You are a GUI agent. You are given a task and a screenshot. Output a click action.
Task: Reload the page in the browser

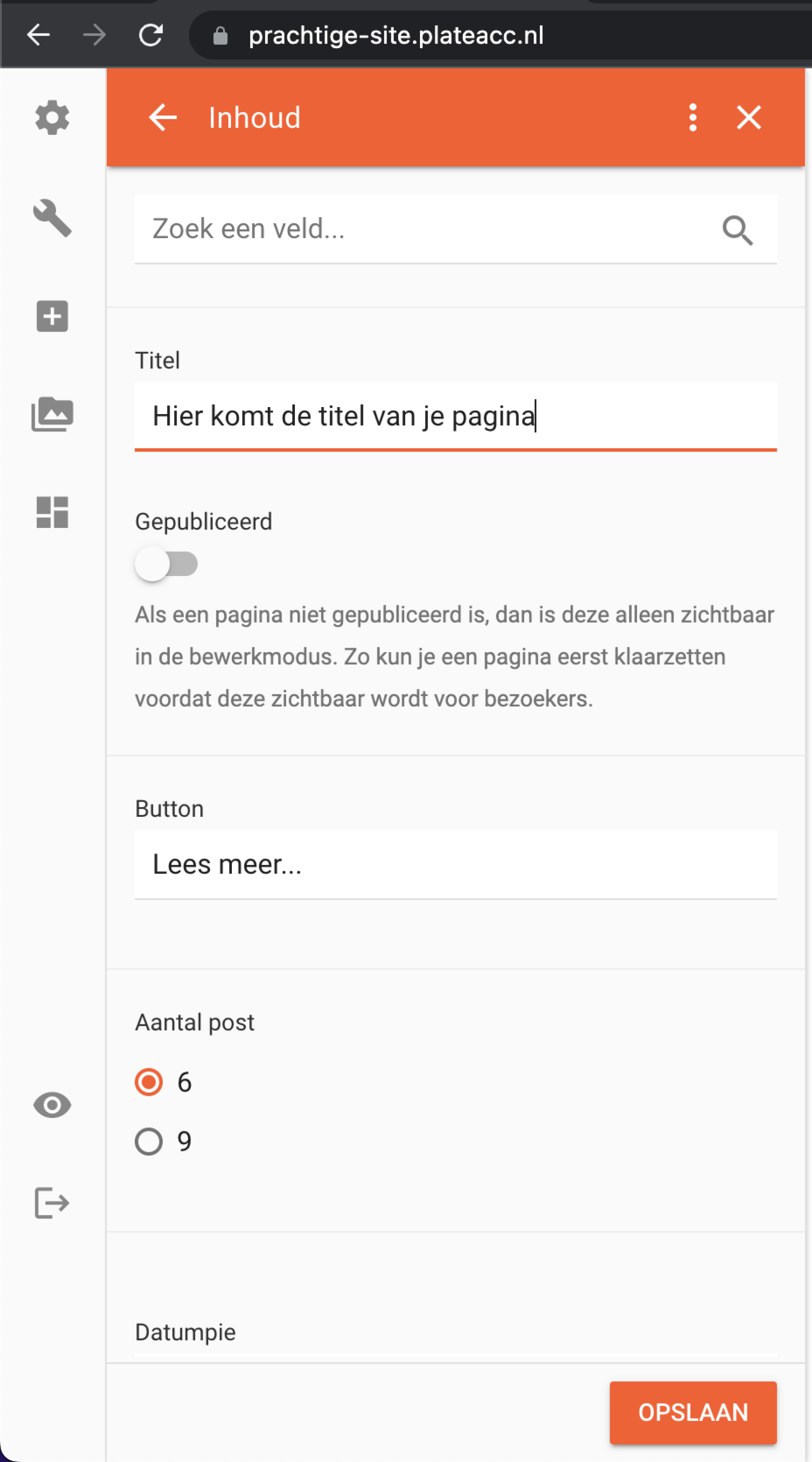click(x=151, y=35)
